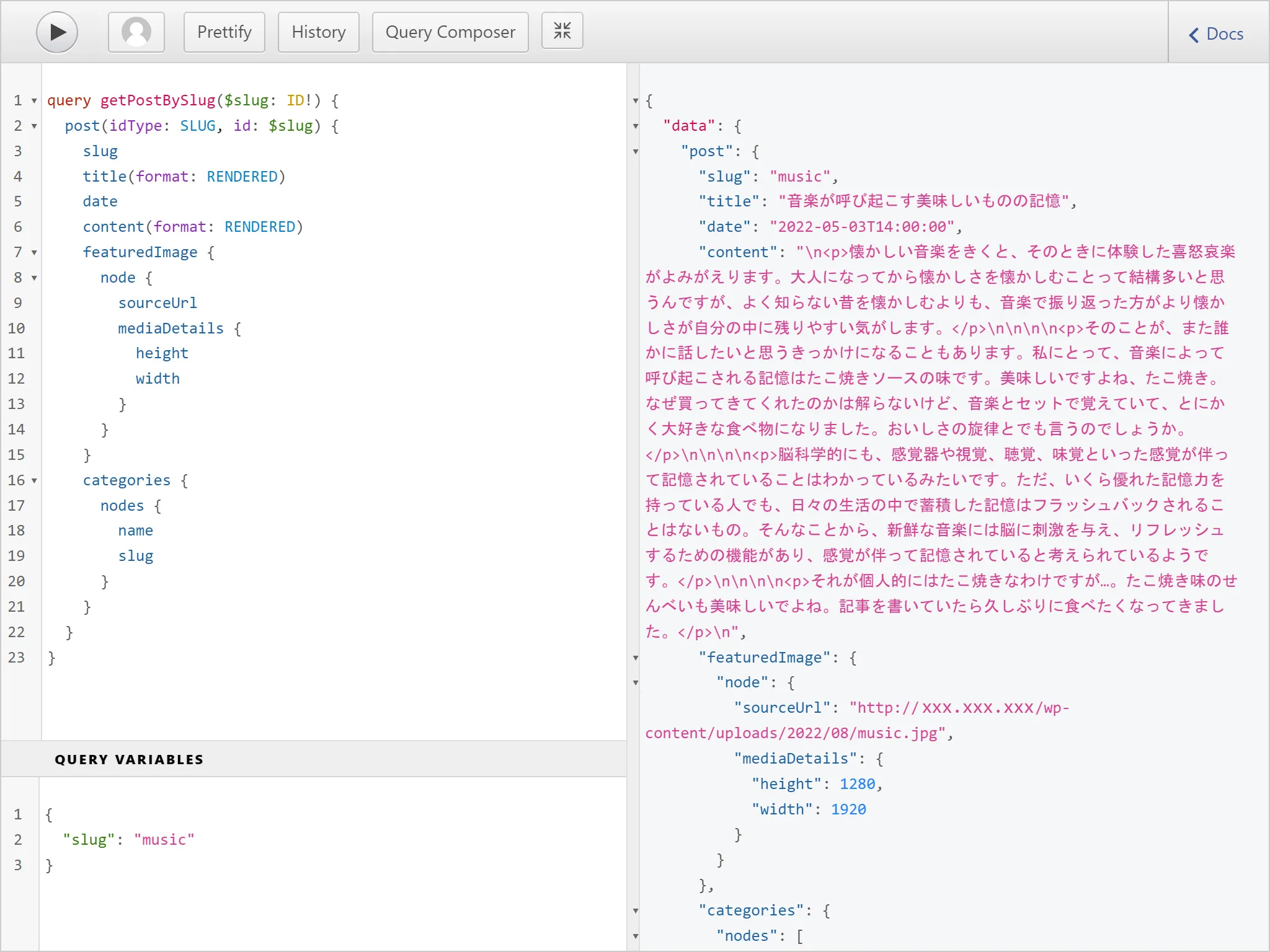Image resolution: width=1270 pixels, height=952 pixels.
Task: Open the Query Composer
Action: (x=450, y=32)
